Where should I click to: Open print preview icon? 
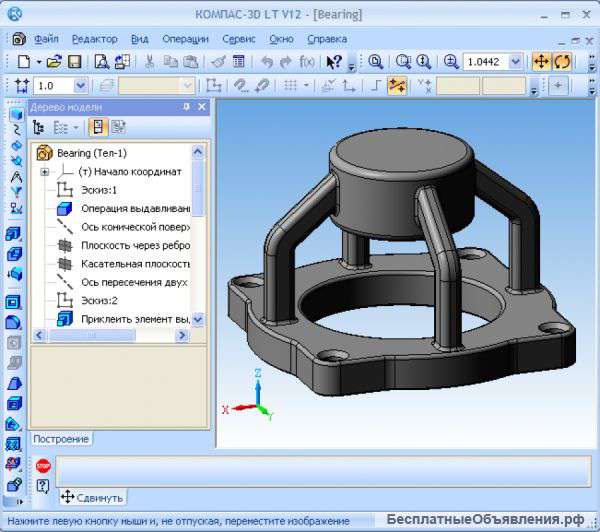pyautogui.click(x=101, y=61)
